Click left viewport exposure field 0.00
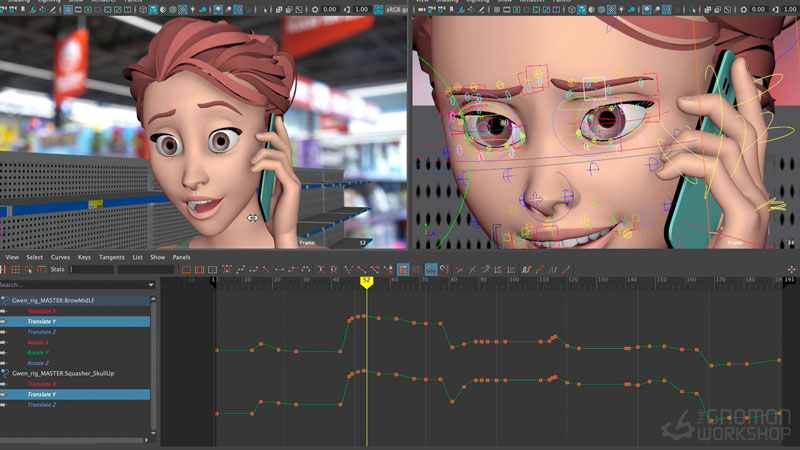Image resolution: width=800 pixels, height=450 pixels. [330, 9]
